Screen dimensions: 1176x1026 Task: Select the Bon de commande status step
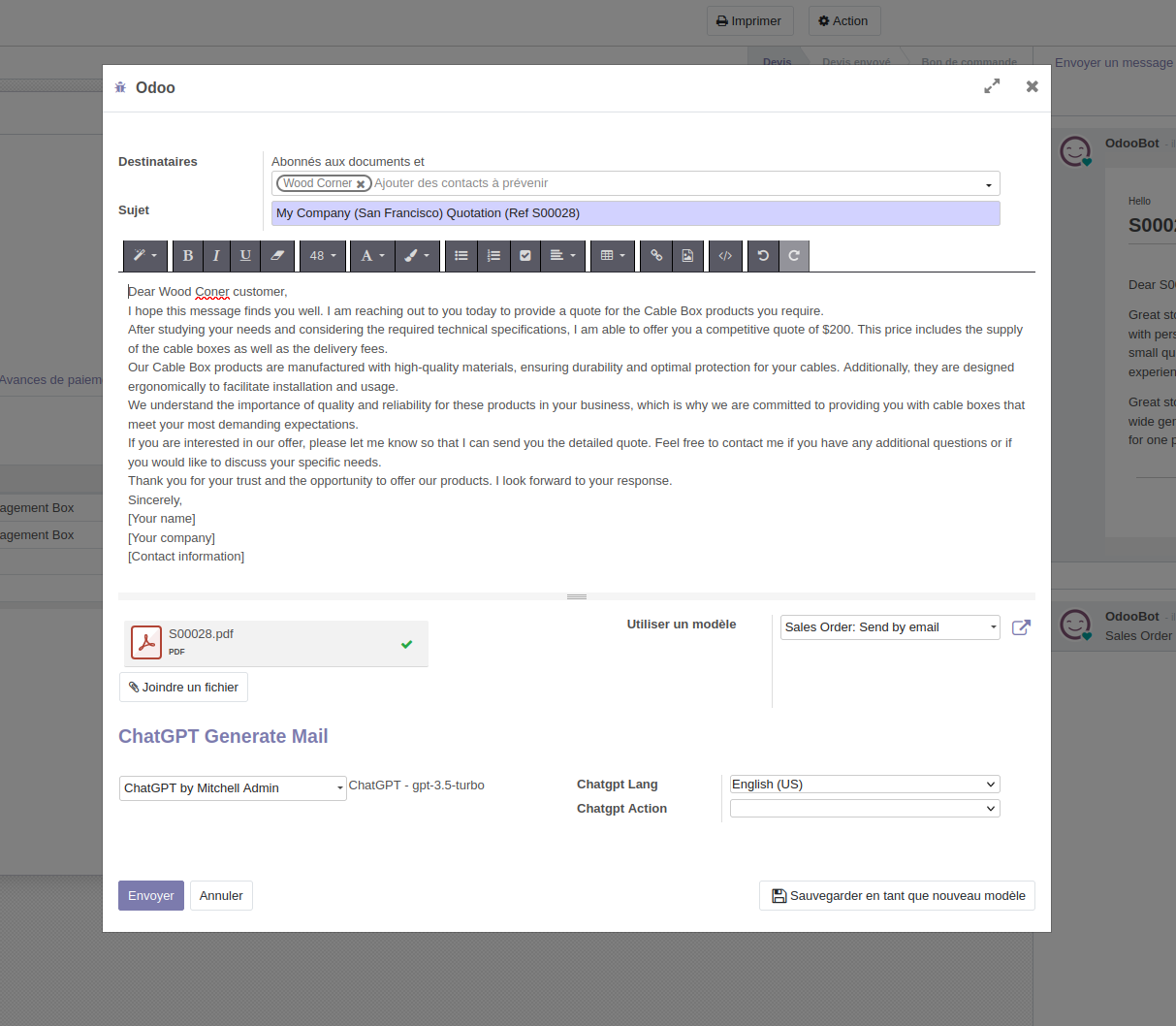tap(969, 62)
